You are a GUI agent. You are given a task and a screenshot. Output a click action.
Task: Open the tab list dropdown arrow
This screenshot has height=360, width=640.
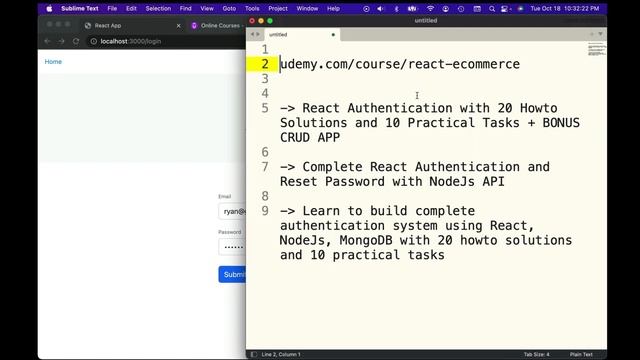pos(600,34)
